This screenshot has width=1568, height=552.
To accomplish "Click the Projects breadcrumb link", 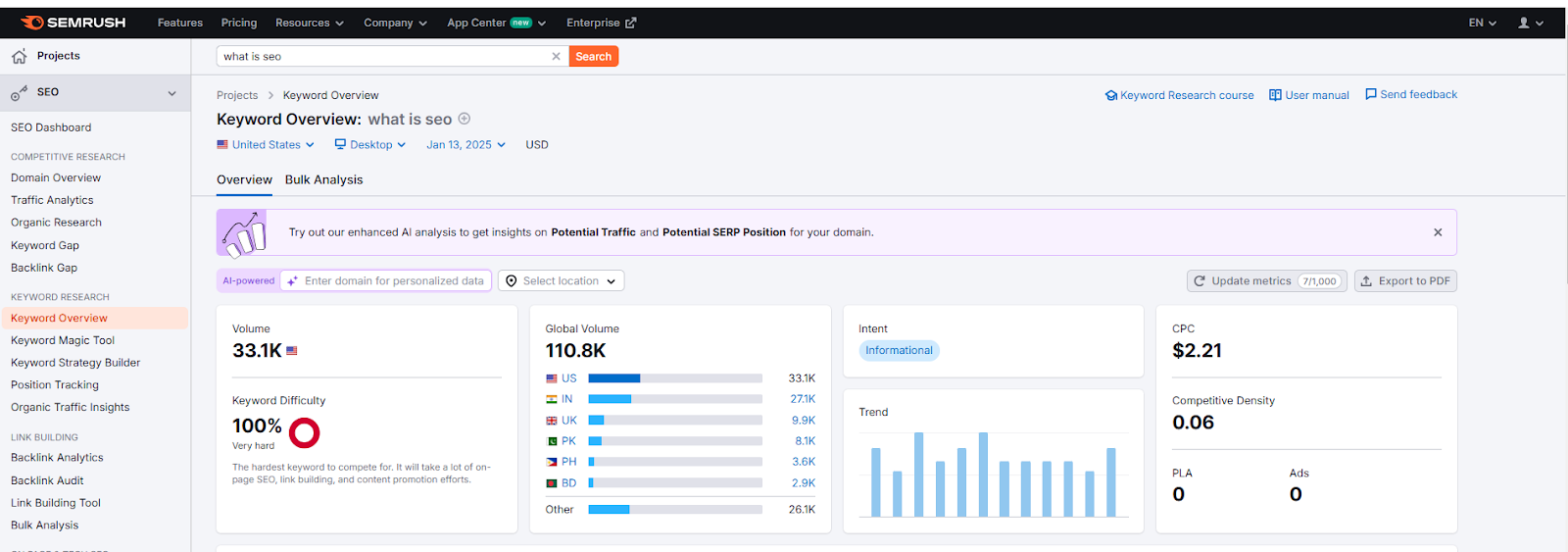I will point(237,95).
